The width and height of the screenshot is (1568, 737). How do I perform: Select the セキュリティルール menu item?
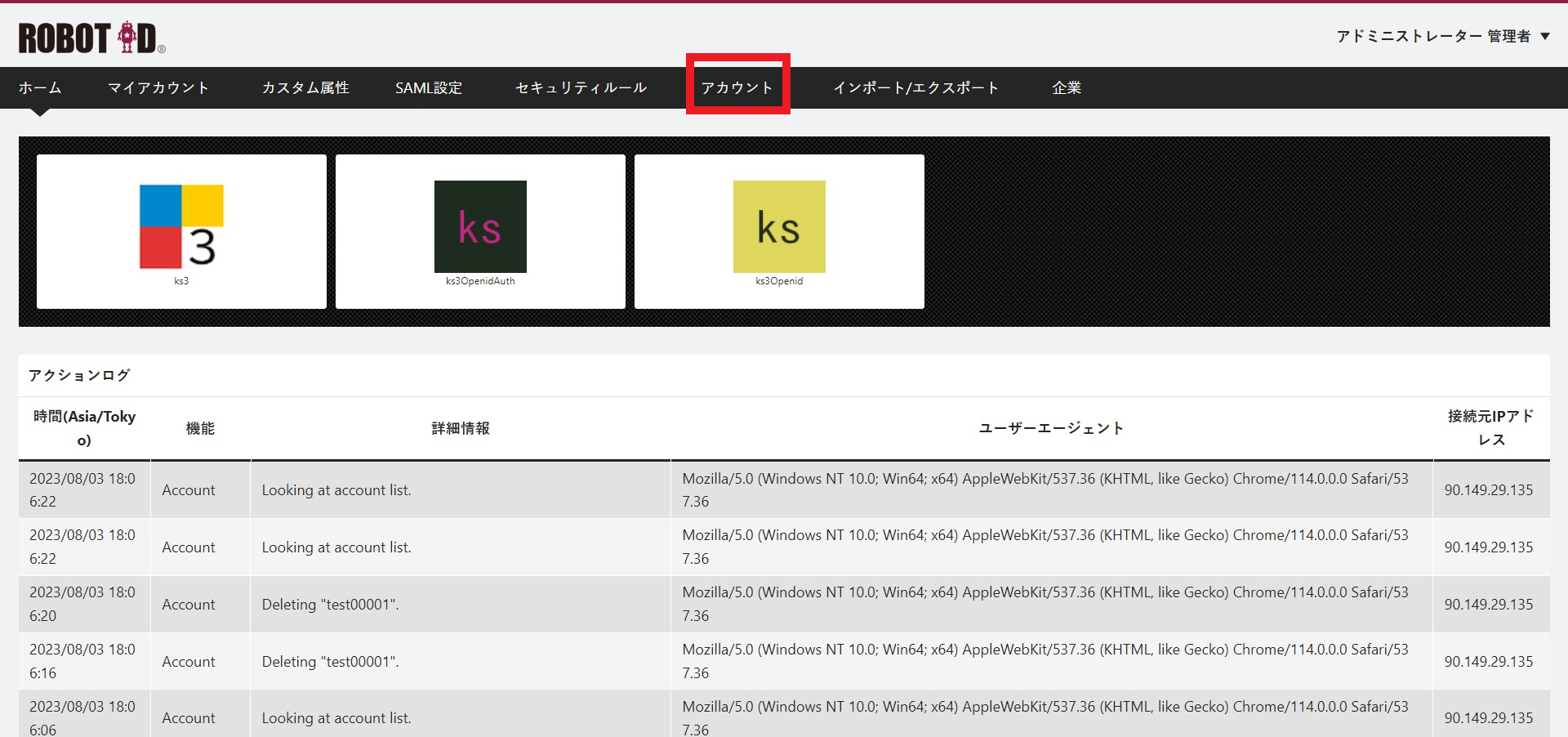581,87
